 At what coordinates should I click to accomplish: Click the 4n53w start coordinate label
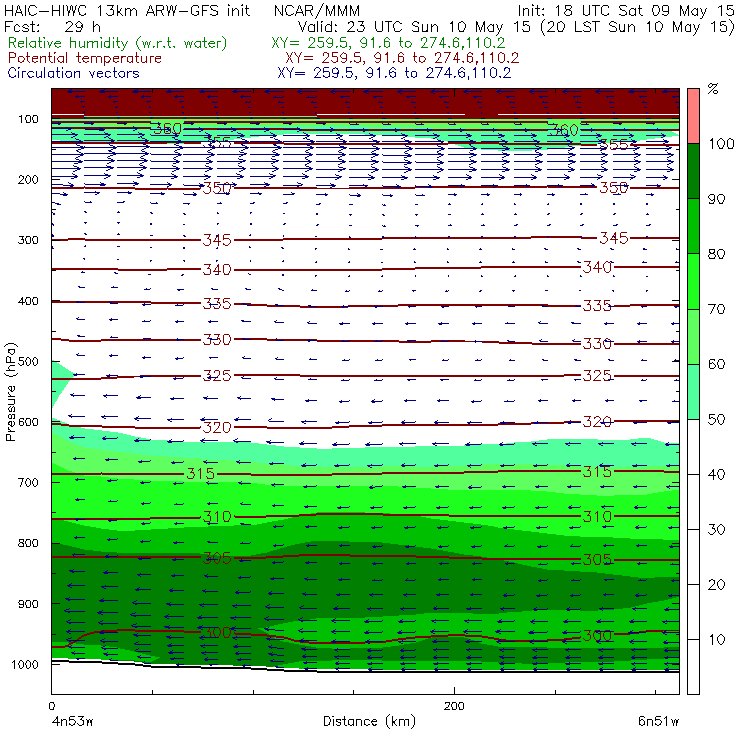[x=72, y=722]
